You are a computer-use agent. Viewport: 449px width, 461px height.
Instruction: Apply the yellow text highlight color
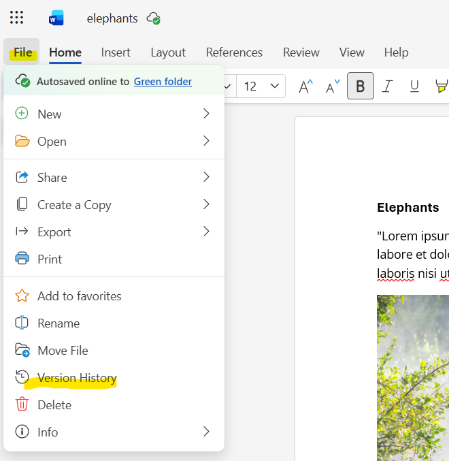point(441,86)
